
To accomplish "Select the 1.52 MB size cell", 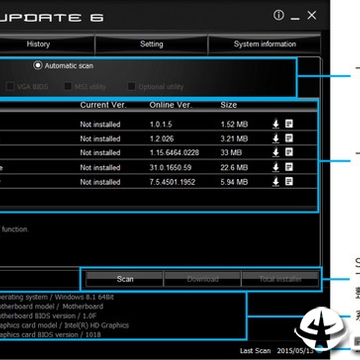I will click(234, 124).
